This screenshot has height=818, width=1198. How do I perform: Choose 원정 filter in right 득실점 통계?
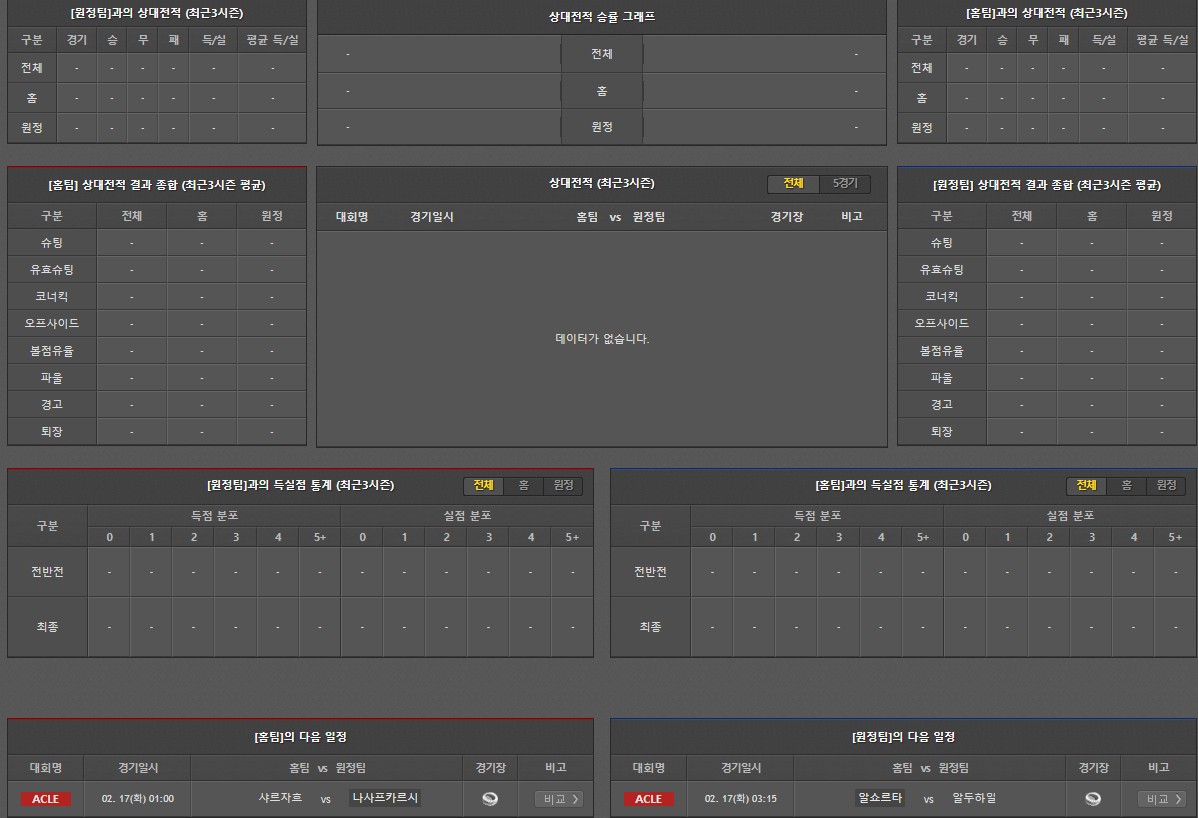coord(1166,485)
